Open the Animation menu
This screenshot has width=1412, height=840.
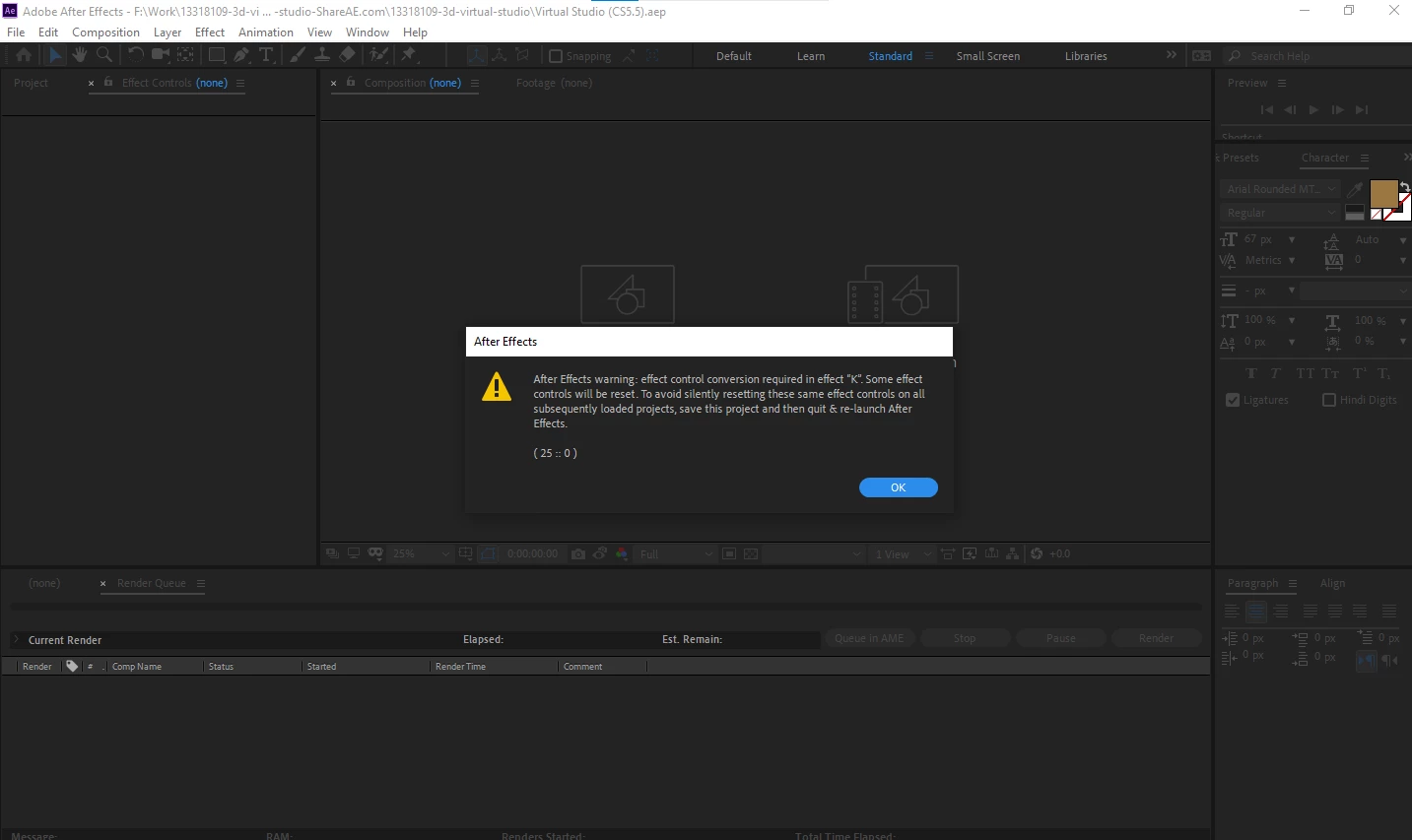tap(266, 32)
